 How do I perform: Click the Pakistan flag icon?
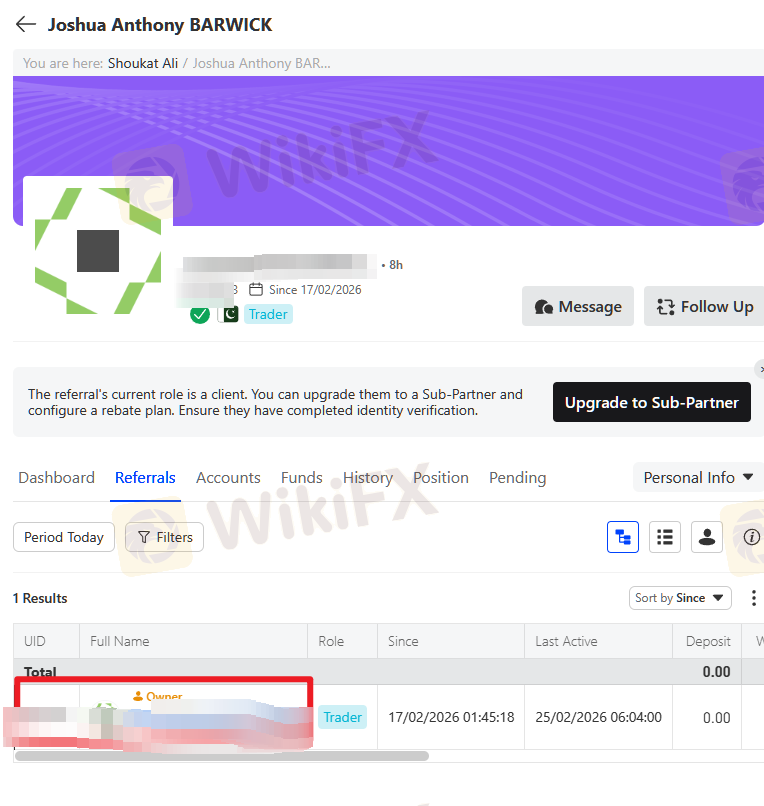click(x=229, y=314)
